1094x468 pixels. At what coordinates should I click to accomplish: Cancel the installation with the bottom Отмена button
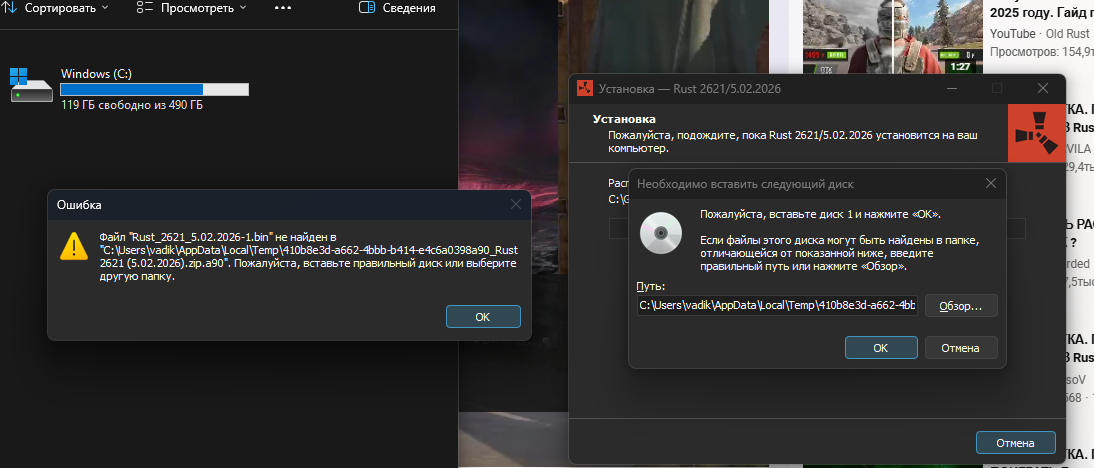click(1015, 442)
